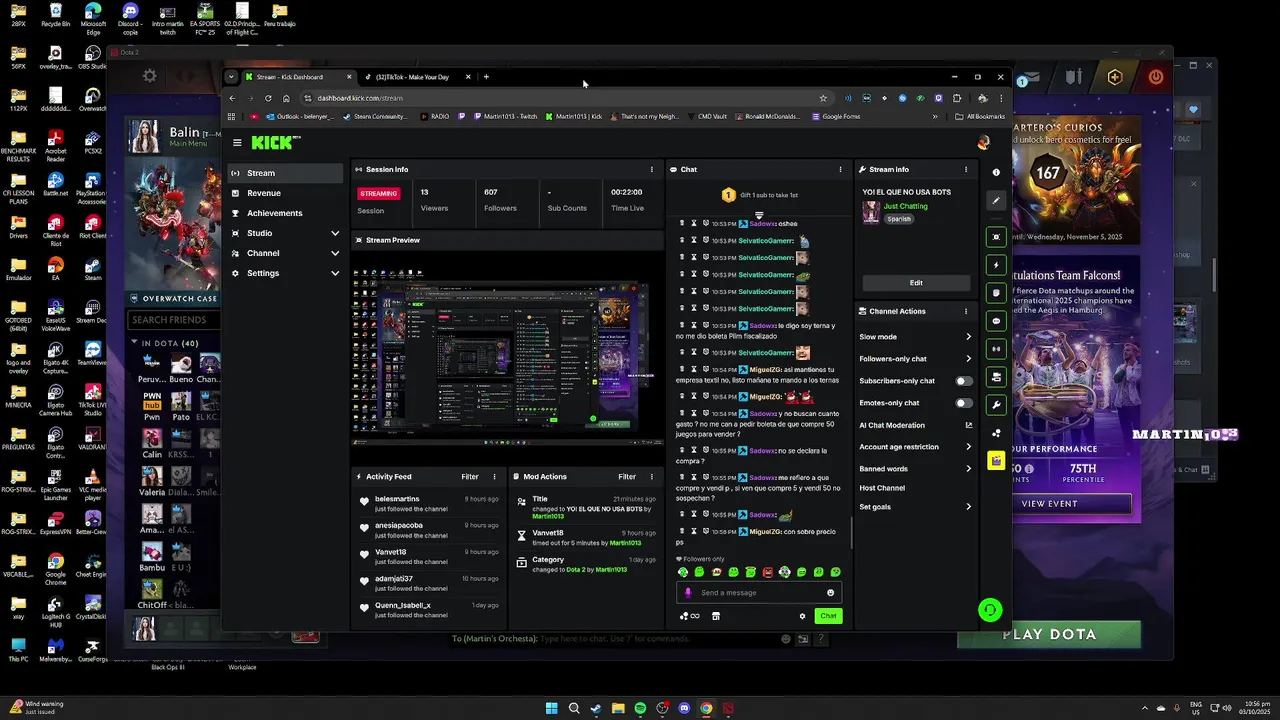Click the Just Chatting category link

click(905, 206)
